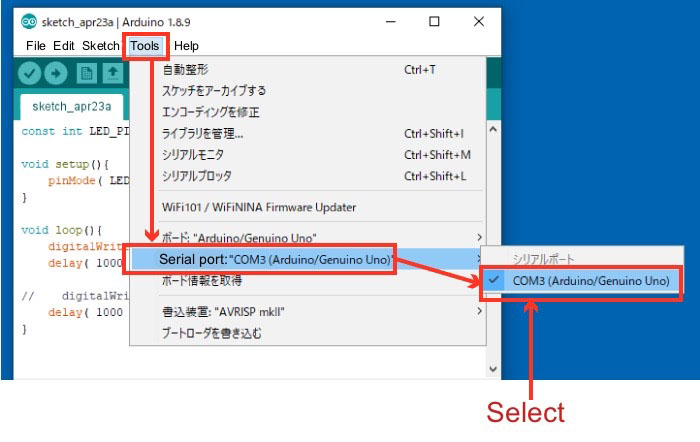Maximize the Arduino window
The width and height of the screenshot is (700, 442).
pyautogui.click(x=434, y=21)
